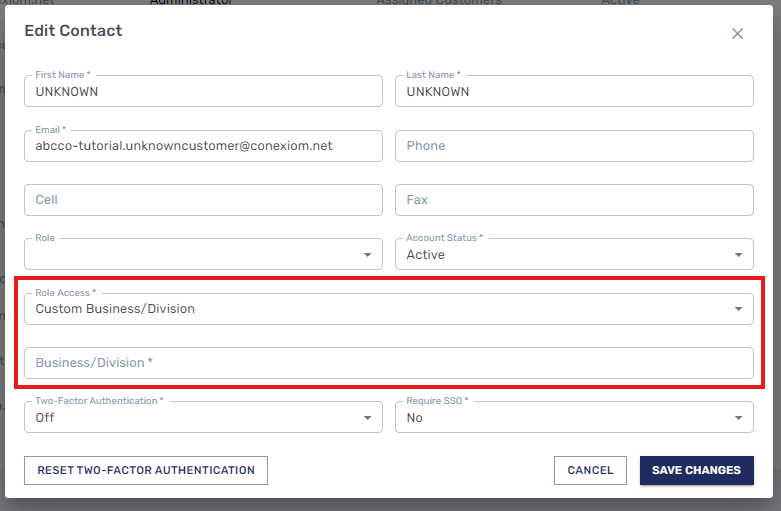The image size is (781, 511).
Task: Open the Account Status dropdown showing Active
Action: (560, 255)
